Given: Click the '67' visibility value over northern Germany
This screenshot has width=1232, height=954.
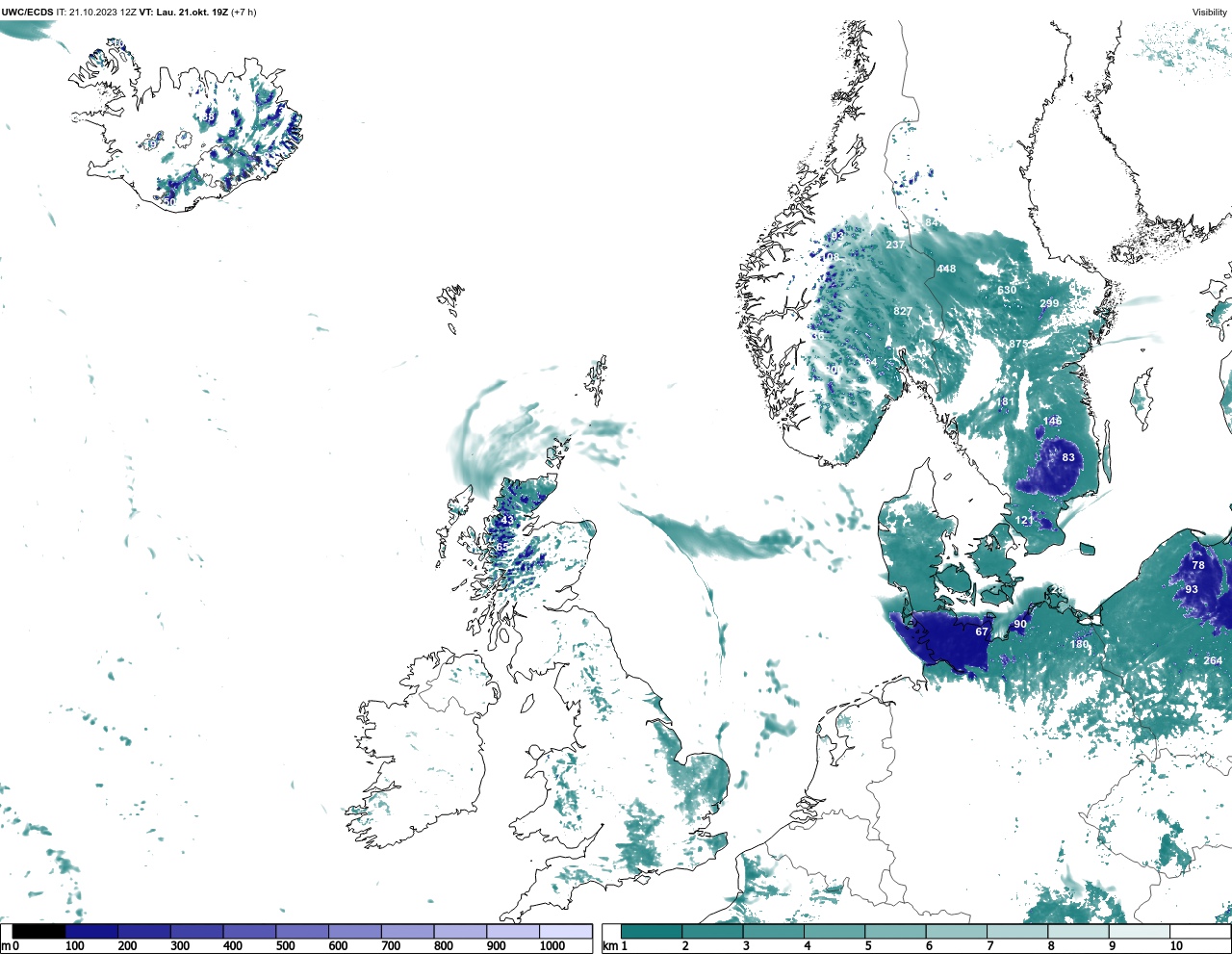Looking at the screenshot, I should pos(982,632).
